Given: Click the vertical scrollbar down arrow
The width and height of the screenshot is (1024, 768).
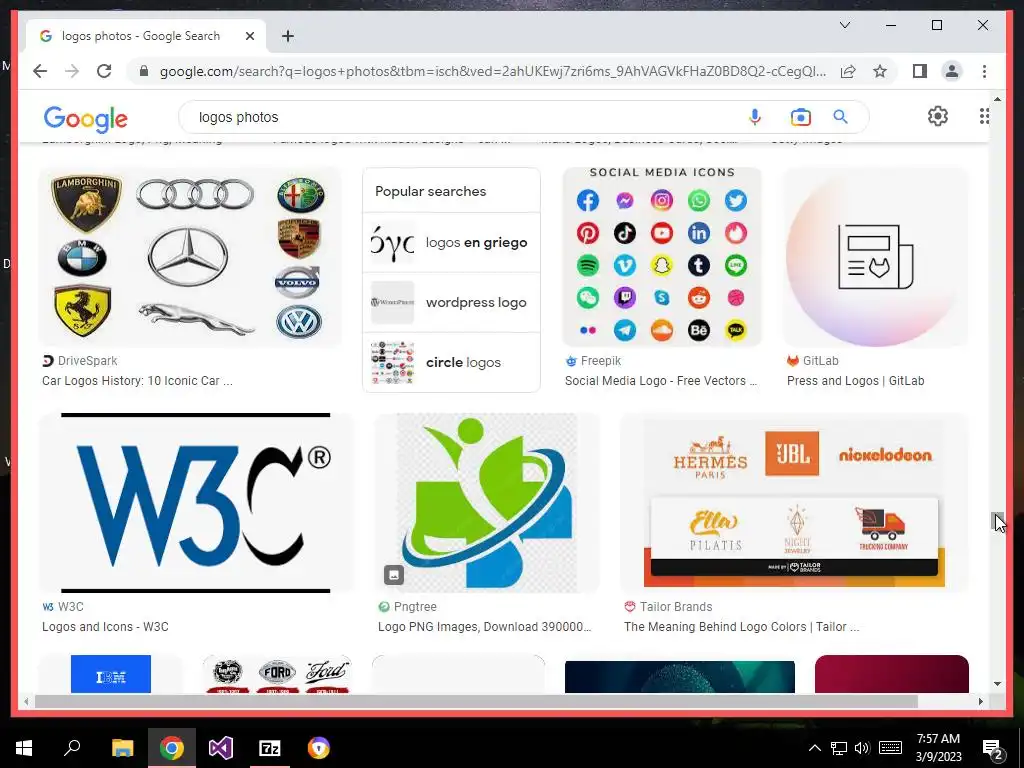Looking at the screenshot, I should pyautogui.click(x=997, y=684).
